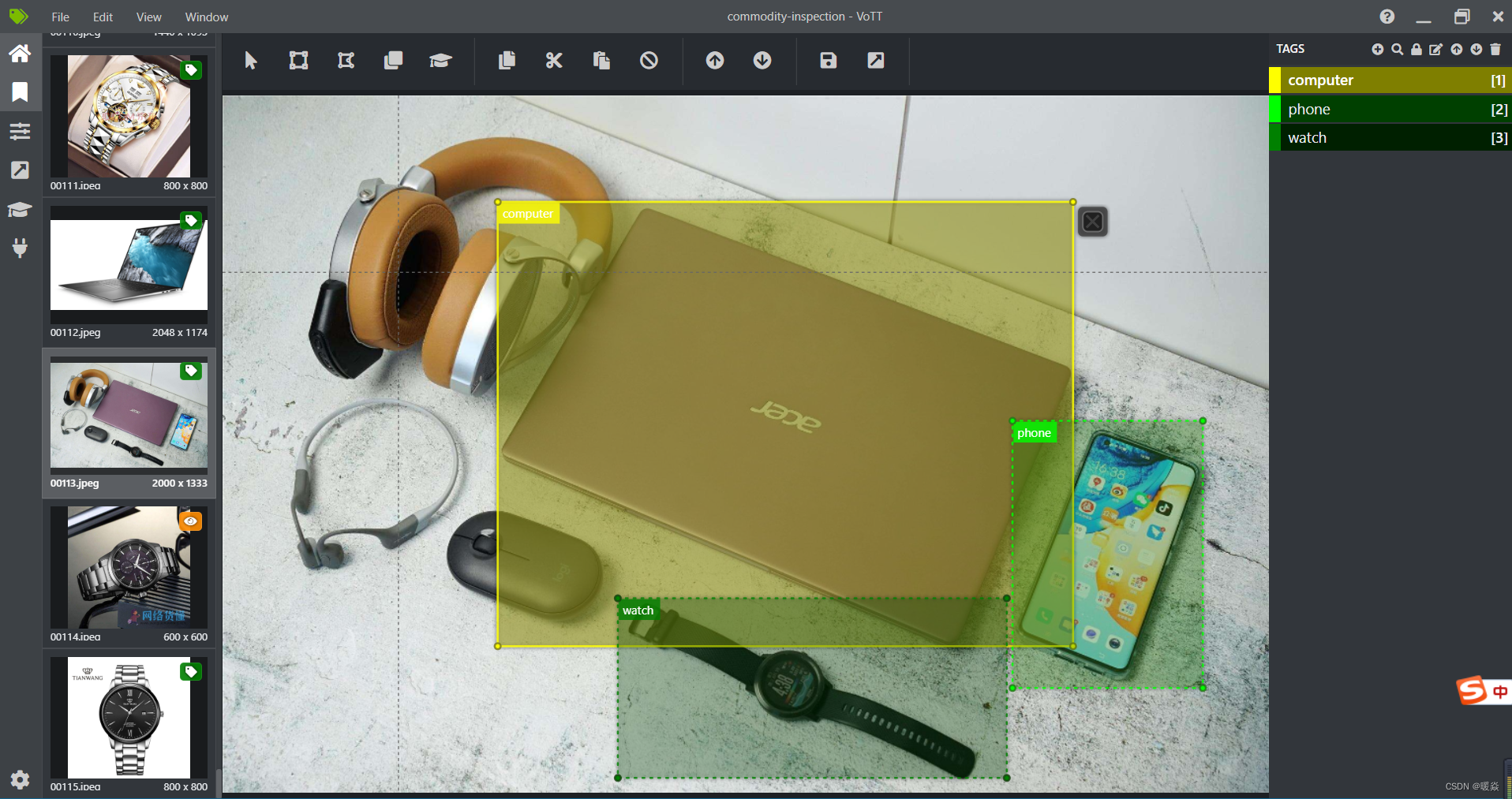The height and width of the screenshot is (799, 1512).
Task: Go to previous asset with up arrow
Action: 715,61
